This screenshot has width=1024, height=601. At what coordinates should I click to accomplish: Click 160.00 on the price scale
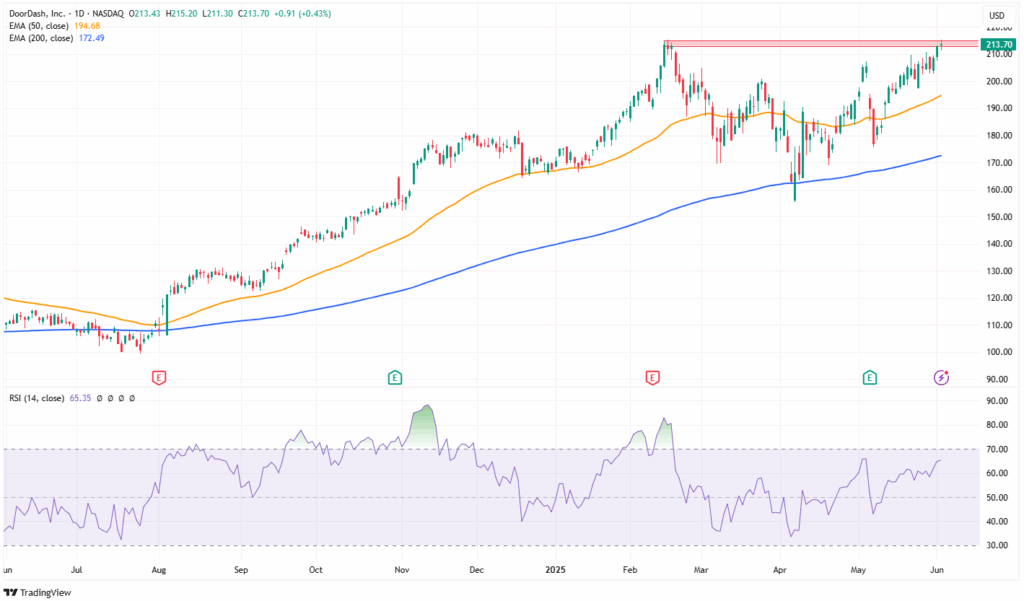tap(999, 190)
